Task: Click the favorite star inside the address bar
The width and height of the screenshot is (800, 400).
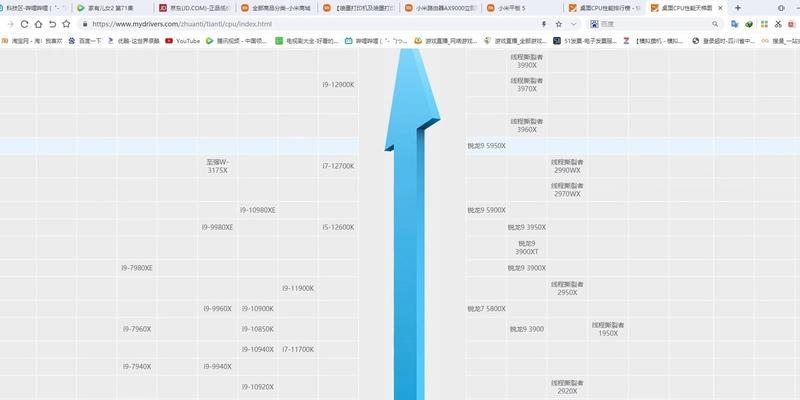Action: 559,24
